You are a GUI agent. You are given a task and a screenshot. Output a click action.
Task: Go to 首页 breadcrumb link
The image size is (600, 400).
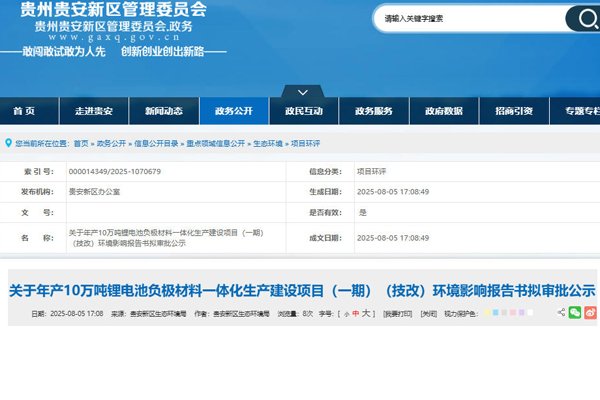(81, 144)
